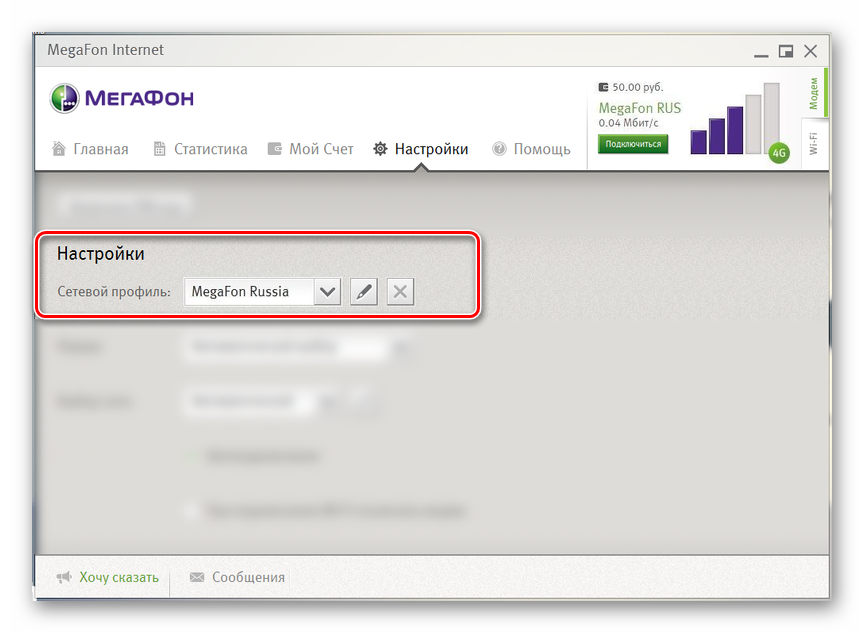Click the green Подключиться button
This screenshot has height=633, width=864.
point(633,144)
